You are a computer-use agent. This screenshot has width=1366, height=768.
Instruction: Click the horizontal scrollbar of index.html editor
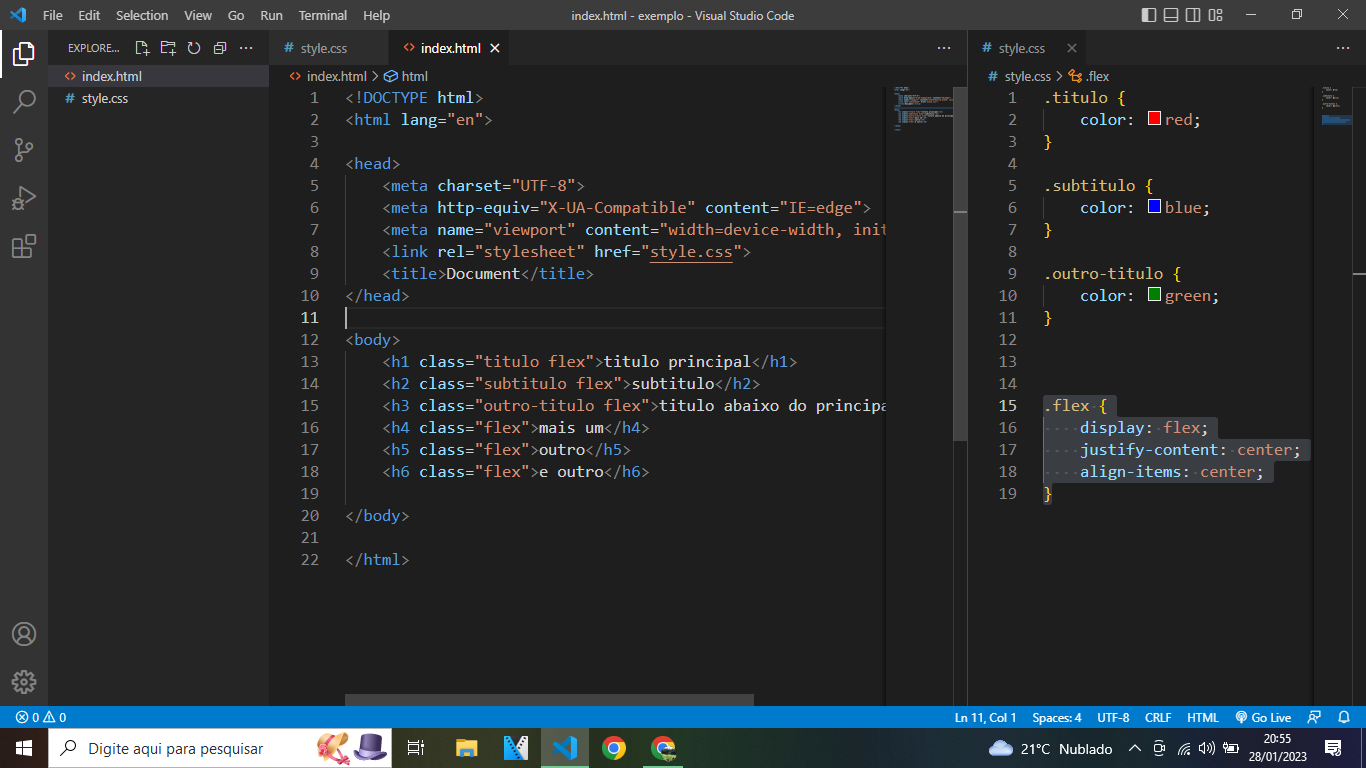point(549,700)
